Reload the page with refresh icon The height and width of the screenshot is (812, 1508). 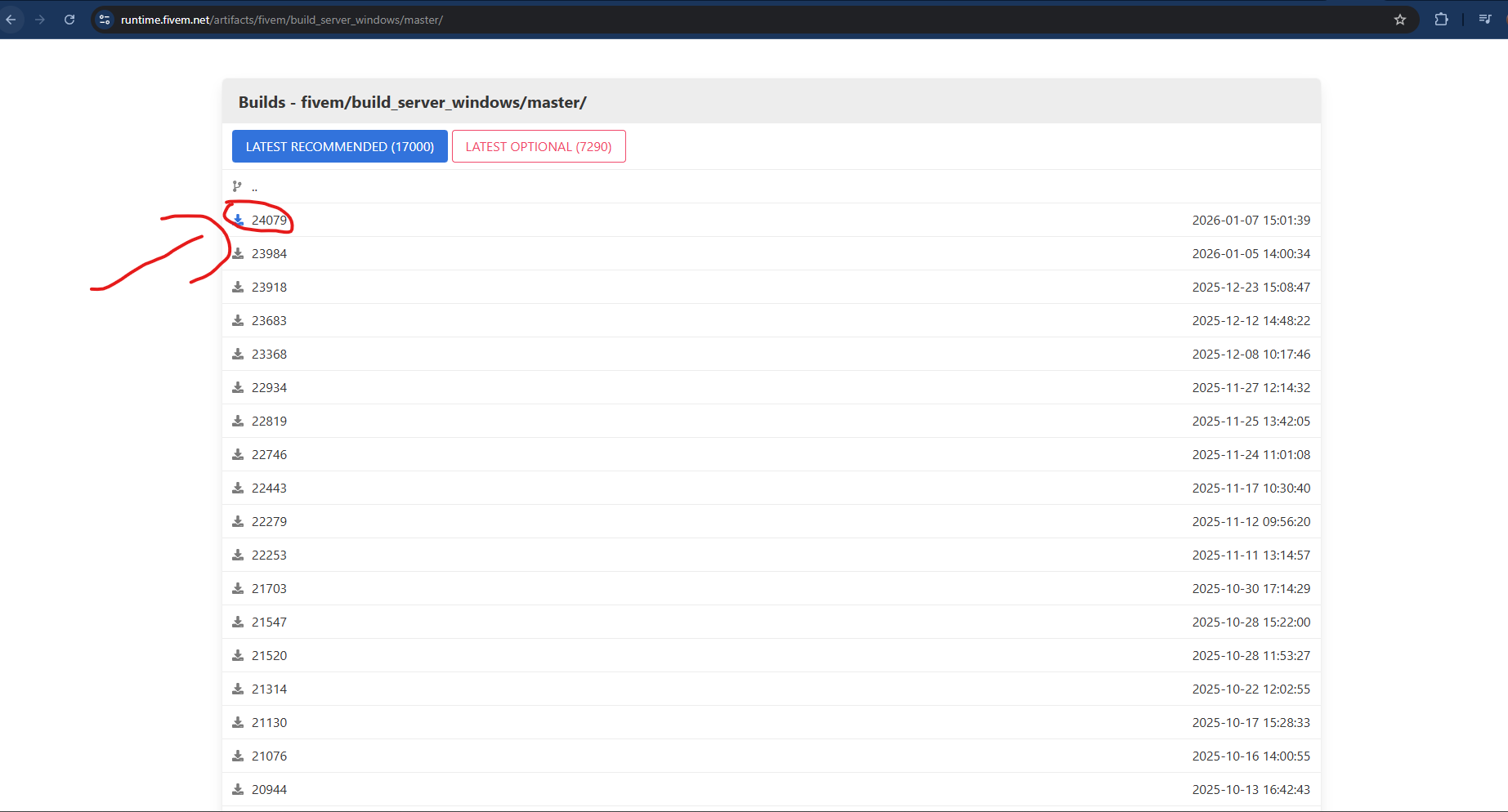(69, 20)
